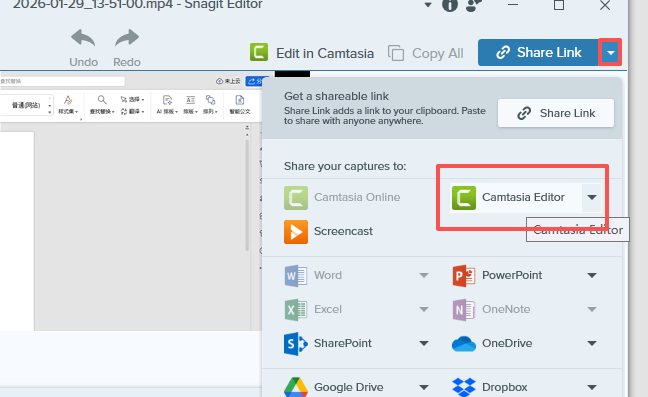
Task: Click the white Share Link button in the share panel
Action: point(556,113)
